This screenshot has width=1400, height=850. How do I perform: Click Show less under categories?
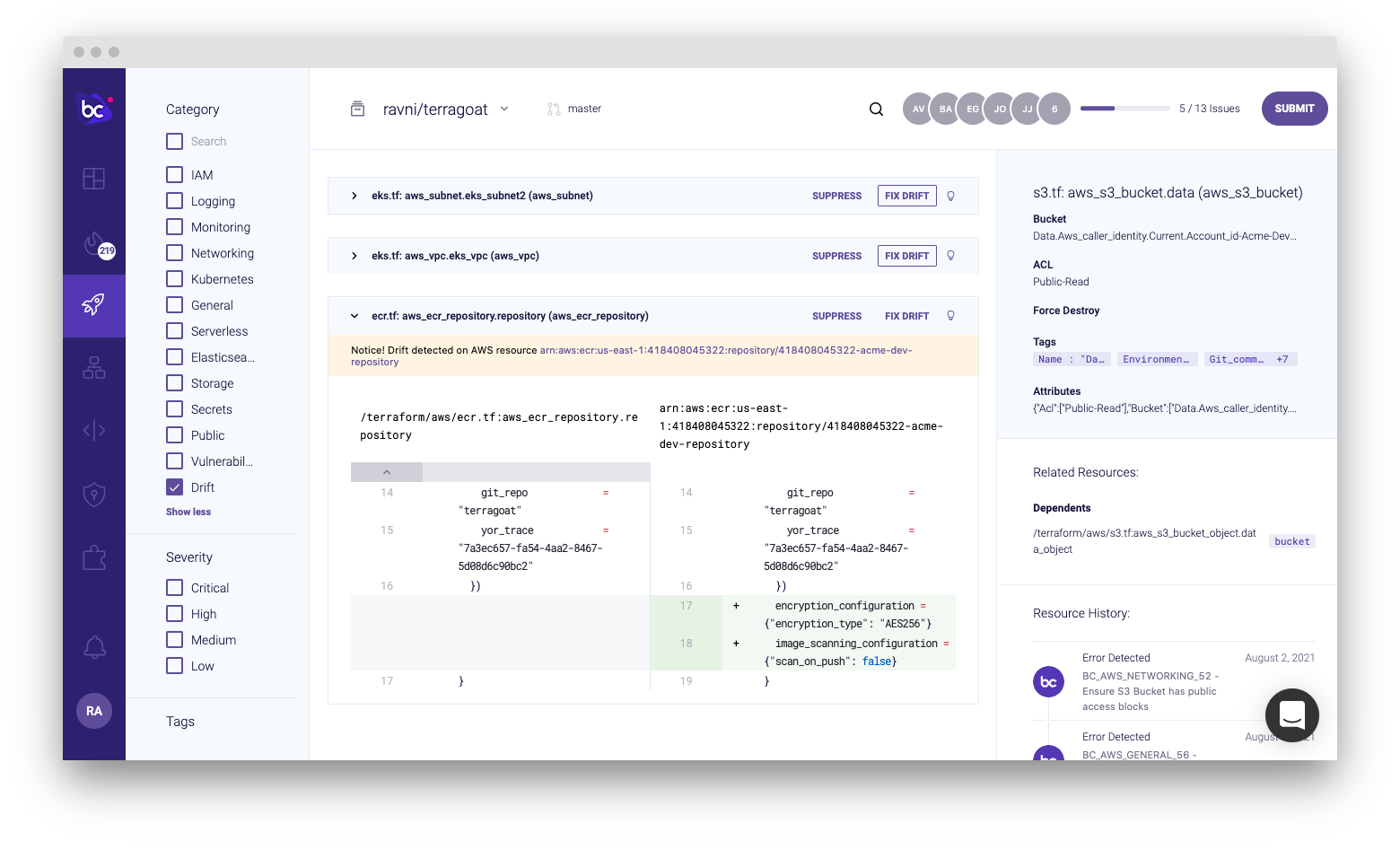coord(188,512)
